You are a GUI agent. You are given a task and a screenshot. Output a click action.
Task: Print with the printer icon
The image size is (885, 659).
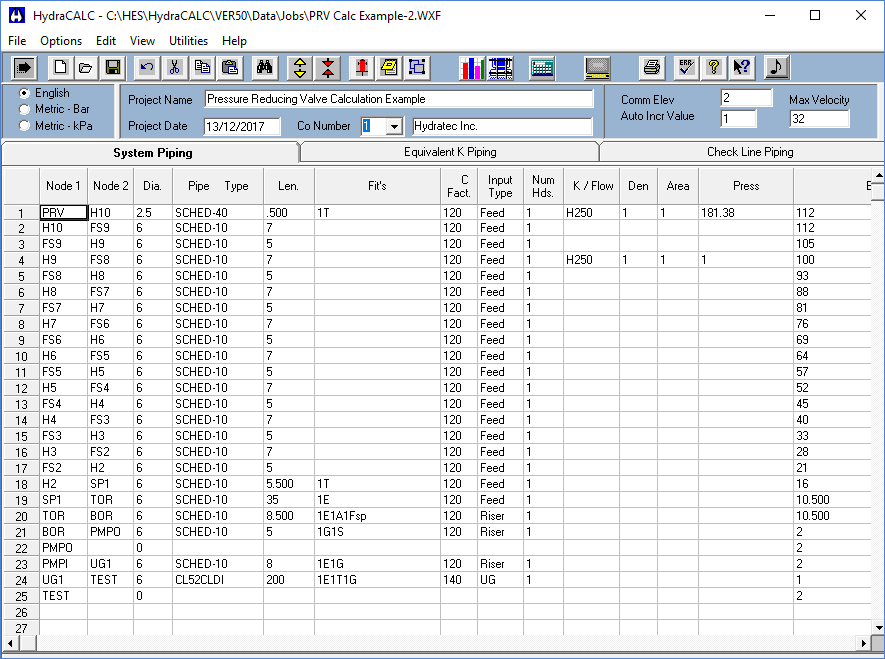coord(652,68)
